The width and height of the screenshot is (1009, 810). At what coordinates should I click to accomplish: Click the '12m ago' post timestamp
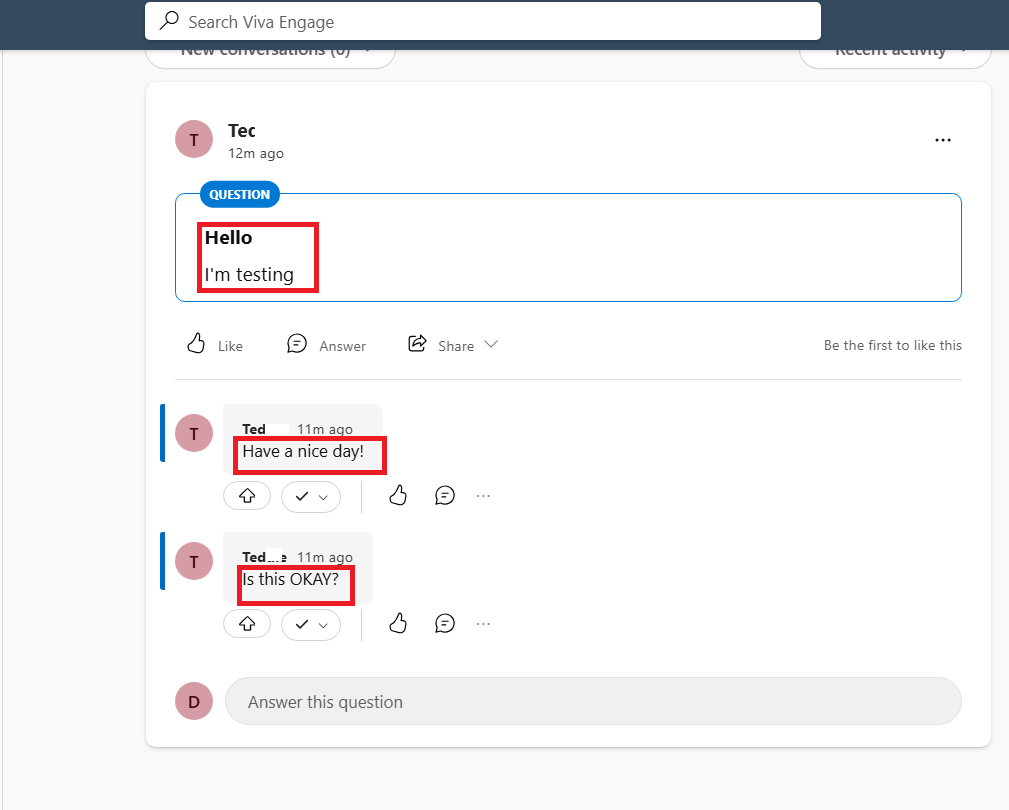[x=255, y=153]
